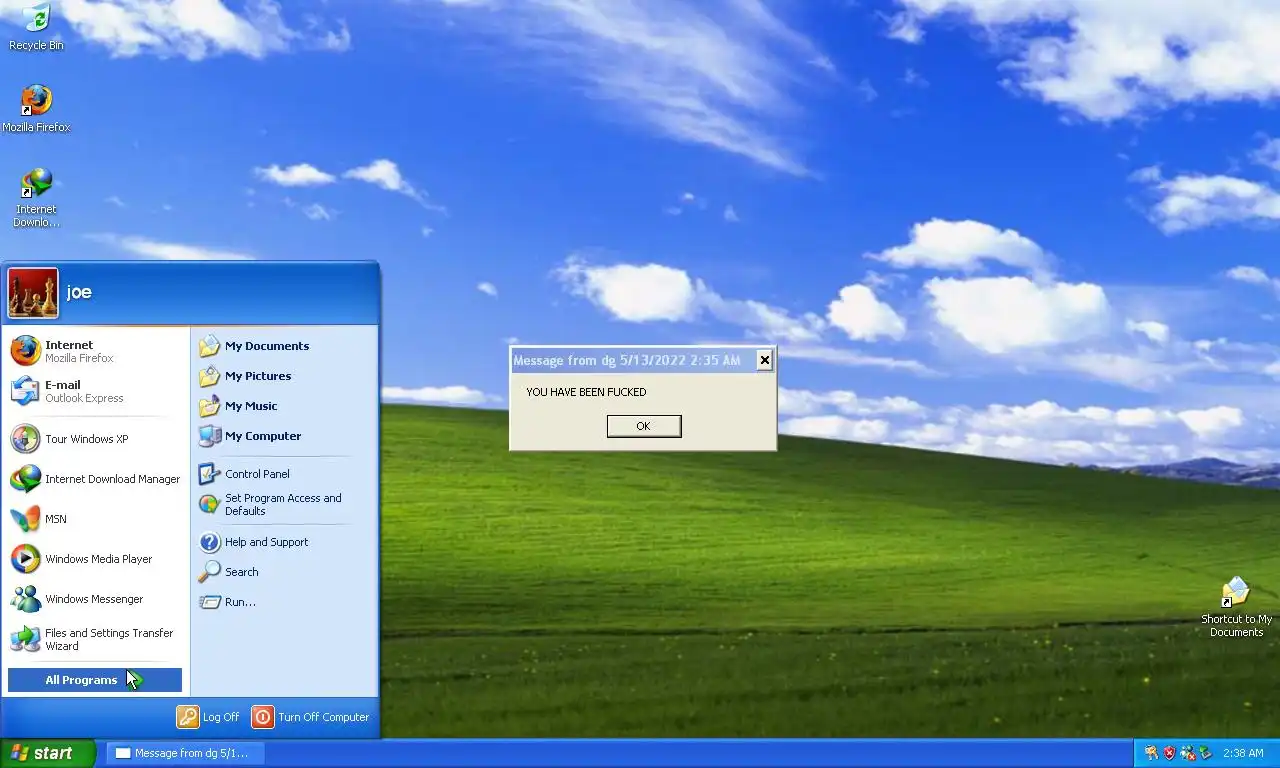
Task: Open E-mail Outlook Express in Start menu
Action: (x=96, y=391)
